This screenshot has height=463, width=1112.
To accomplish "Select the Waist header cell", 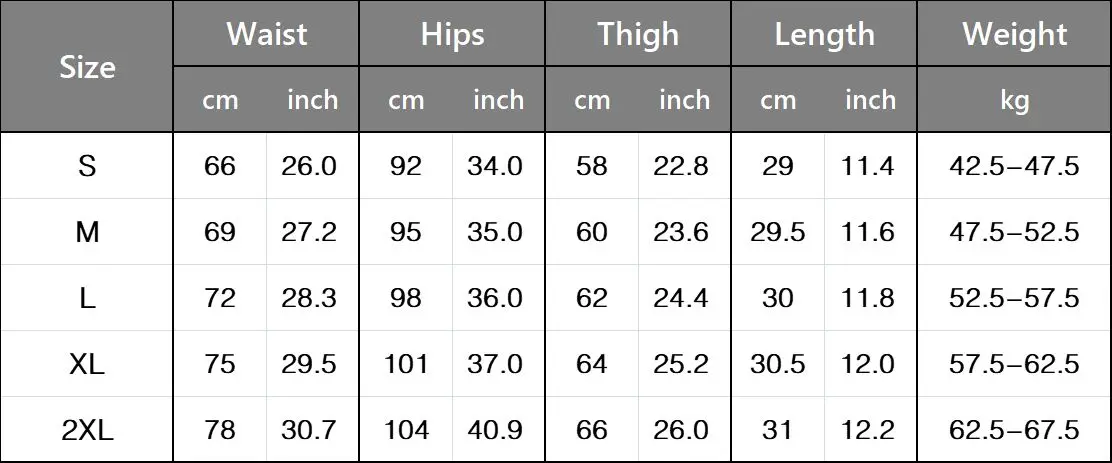I will (x=267, y=34).
